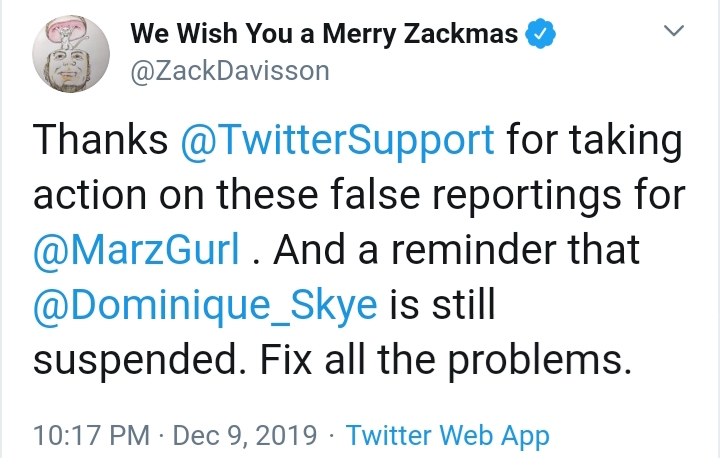
Task: Select the Dec 9, 2019 date
Action: 245,435
